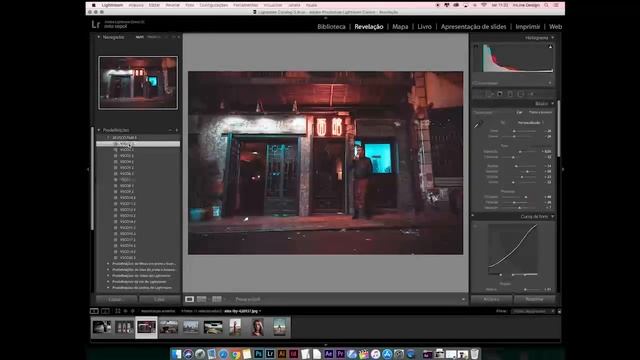Adjust the Exposição slider
Viewport: 640px width, 360px height.
coord(520,151)
